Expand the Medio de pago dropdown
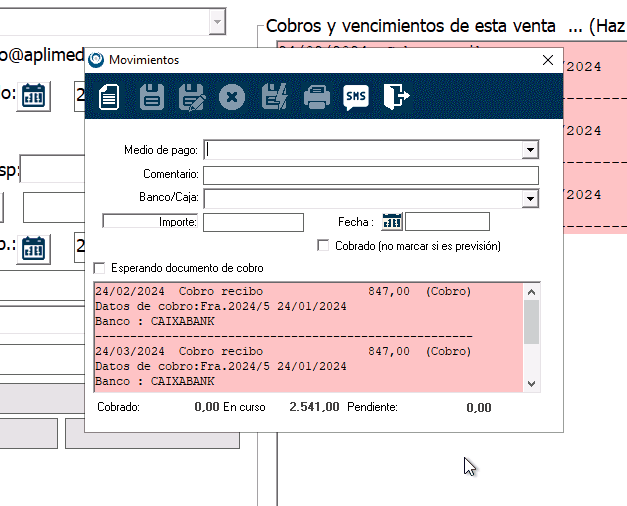 pyautogui.click(x=530, y=150)
